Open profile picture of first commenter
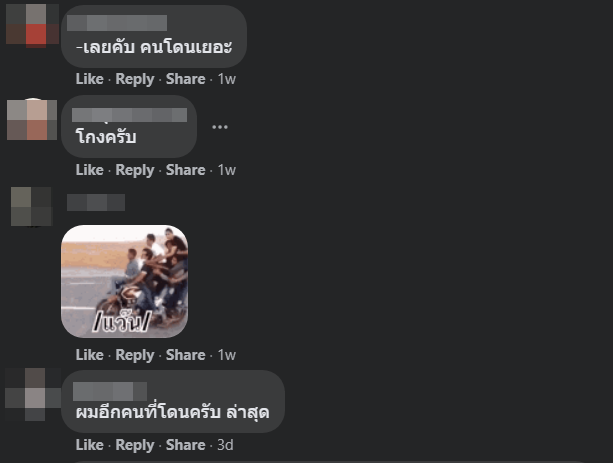The height and width of the screenshot is (463, 613). [x=32, y=24]
